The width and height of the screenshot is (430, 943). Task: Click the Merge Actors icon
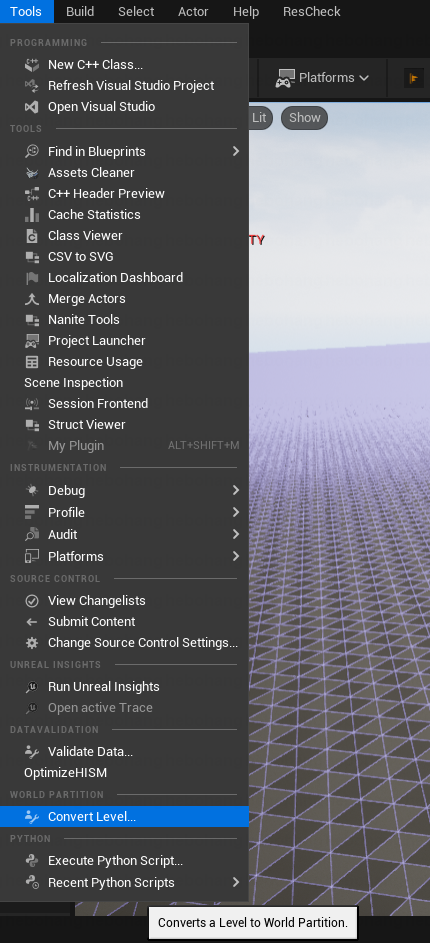[x=32, y=299]
